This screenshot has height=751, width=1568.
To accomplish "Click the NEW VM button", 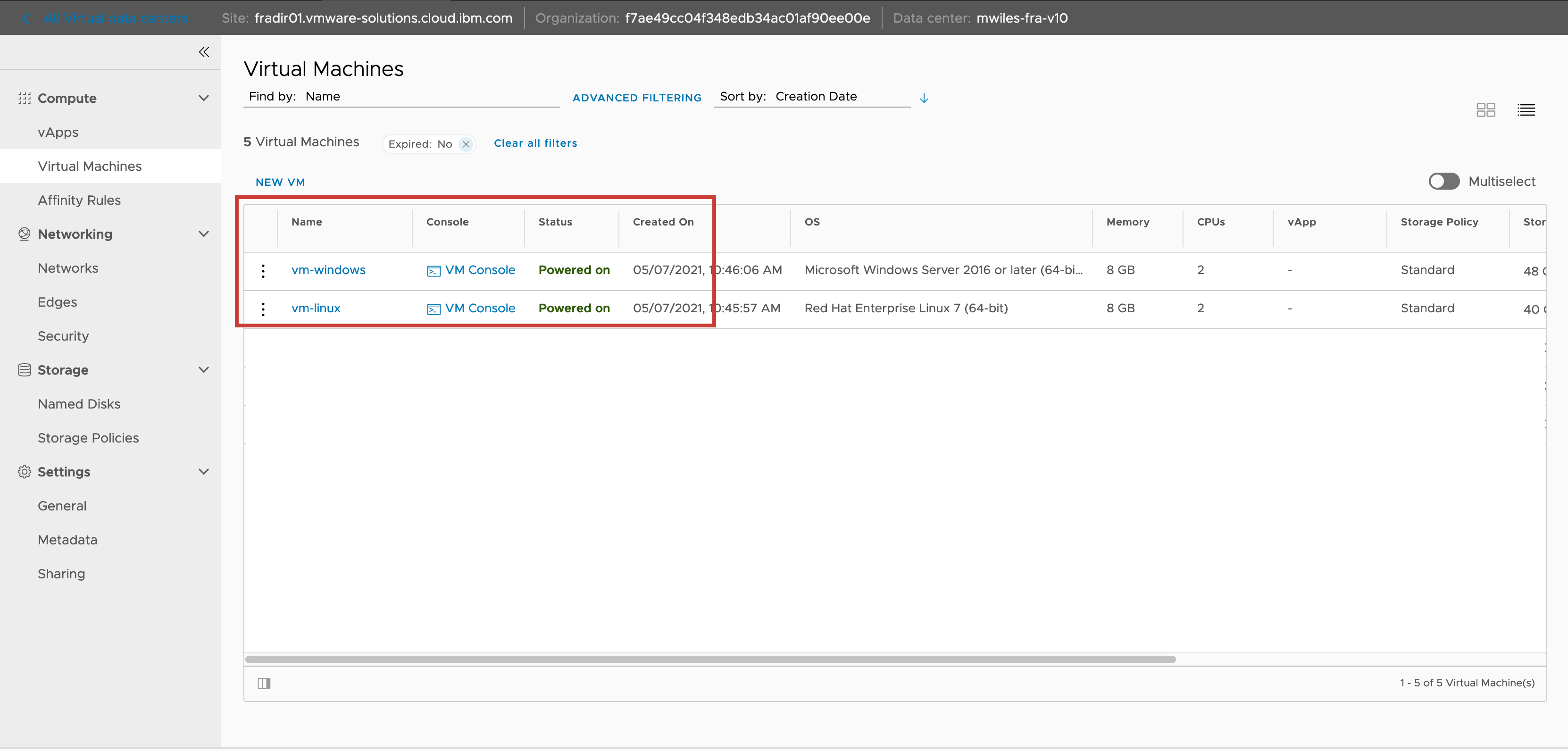I will tap(280, 182).
